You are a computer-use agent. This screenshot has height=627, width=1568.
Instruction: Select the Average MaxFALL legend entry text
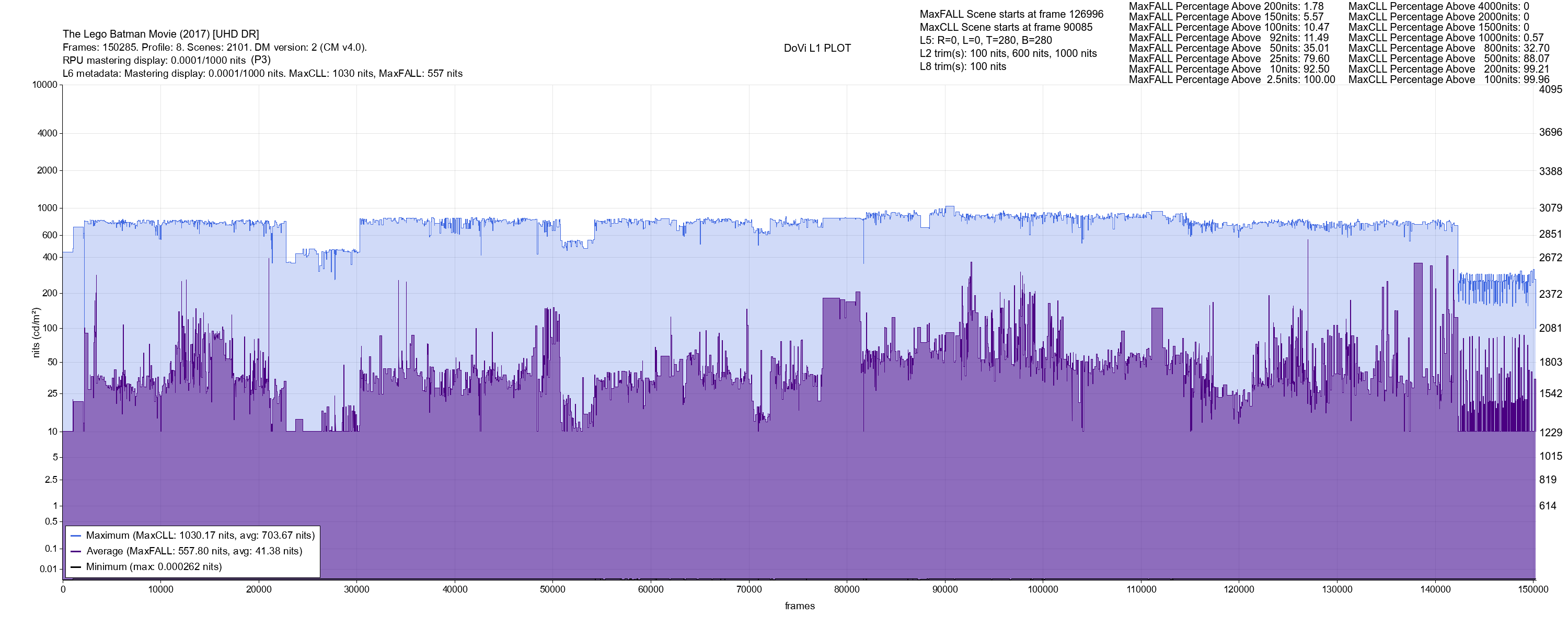pos(194,552)
